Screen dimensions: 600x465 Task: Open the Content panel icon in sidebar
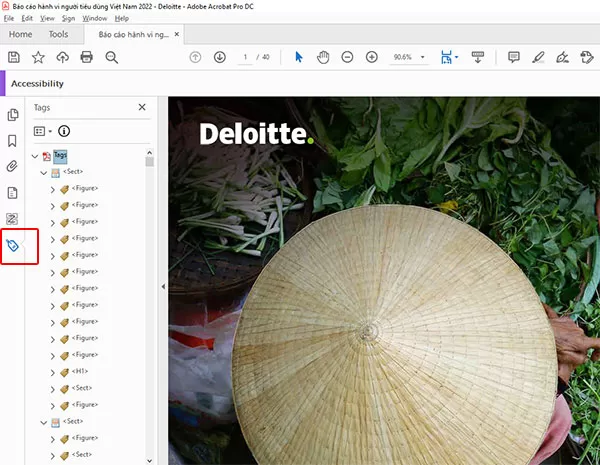[x=12, y=193]
